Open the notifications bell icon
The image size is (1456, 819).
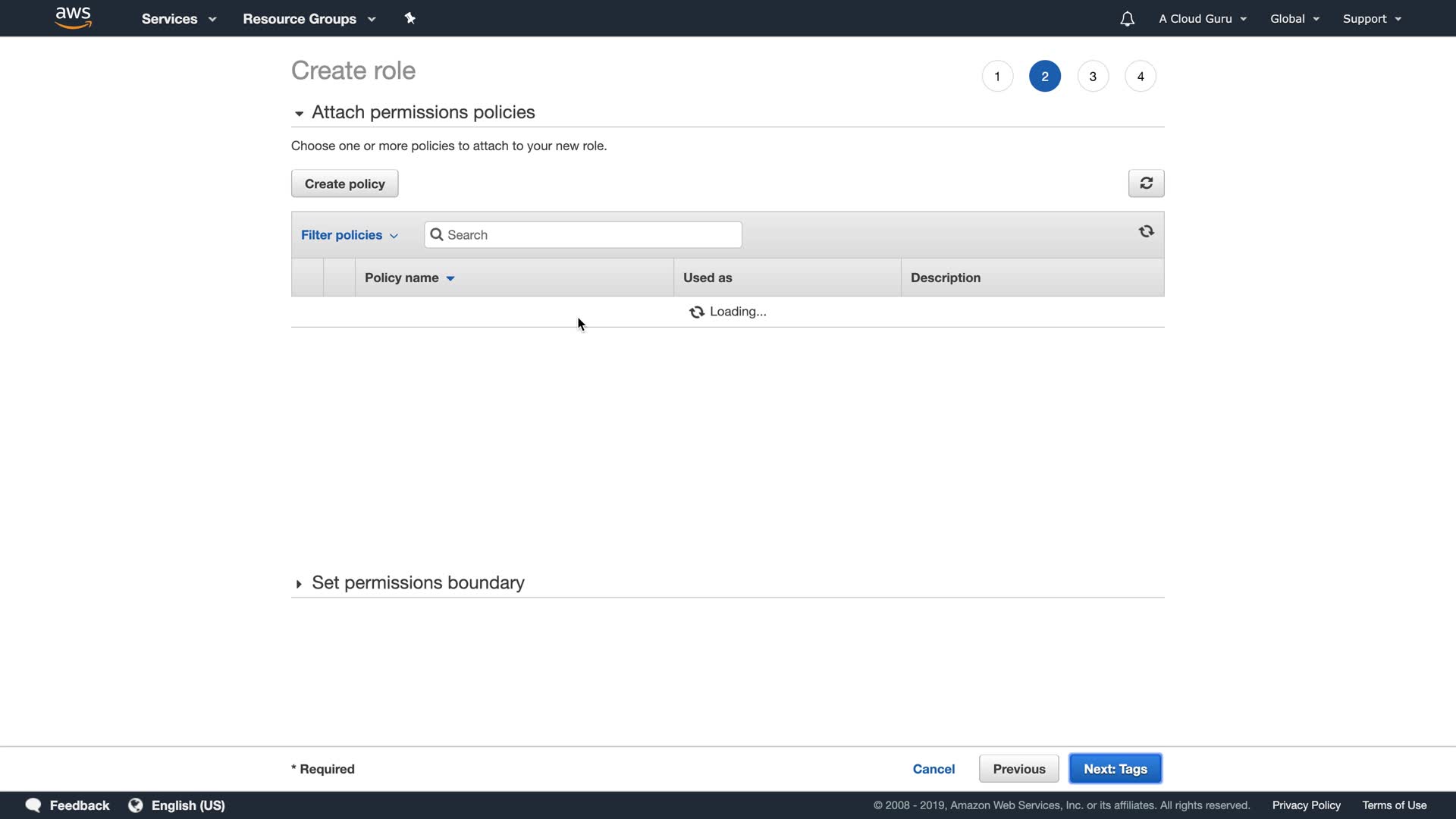(1127, 19)
